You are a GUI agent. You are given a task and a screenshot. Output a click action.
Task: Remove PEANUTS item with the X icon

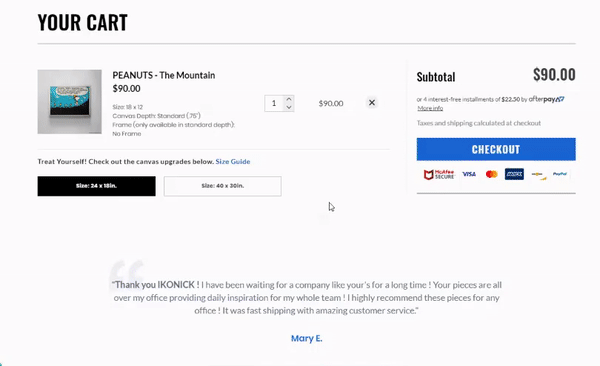[372, 103]
